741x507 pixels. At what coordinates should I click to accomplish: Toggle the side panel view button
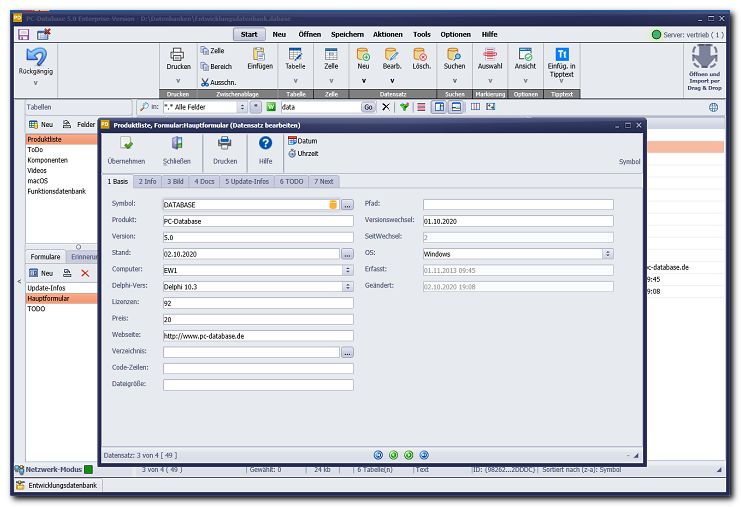[x=439, y=107]
